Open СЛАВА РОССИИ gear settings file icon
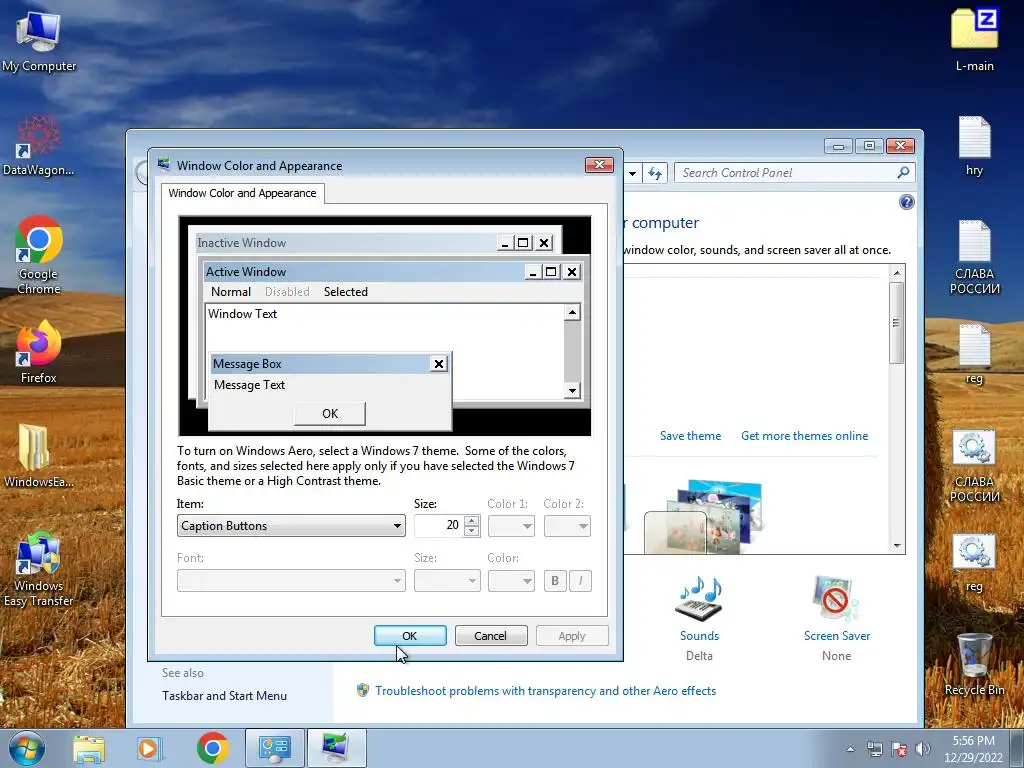Viewport: 1024px width, 768px height. (974, 466)
